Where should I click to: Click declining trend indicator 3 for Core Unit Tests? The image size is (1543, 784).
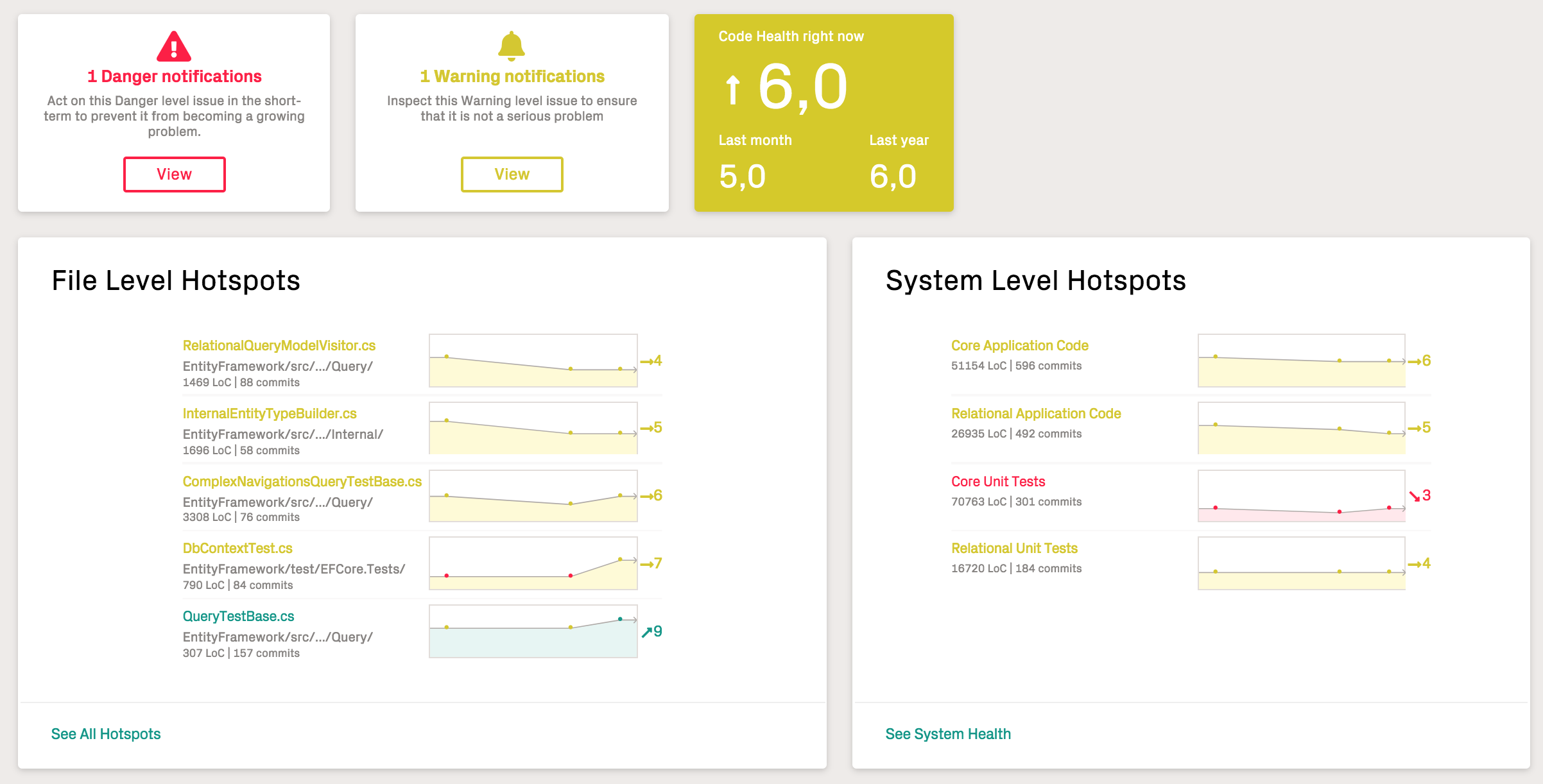click(1420, 495)
